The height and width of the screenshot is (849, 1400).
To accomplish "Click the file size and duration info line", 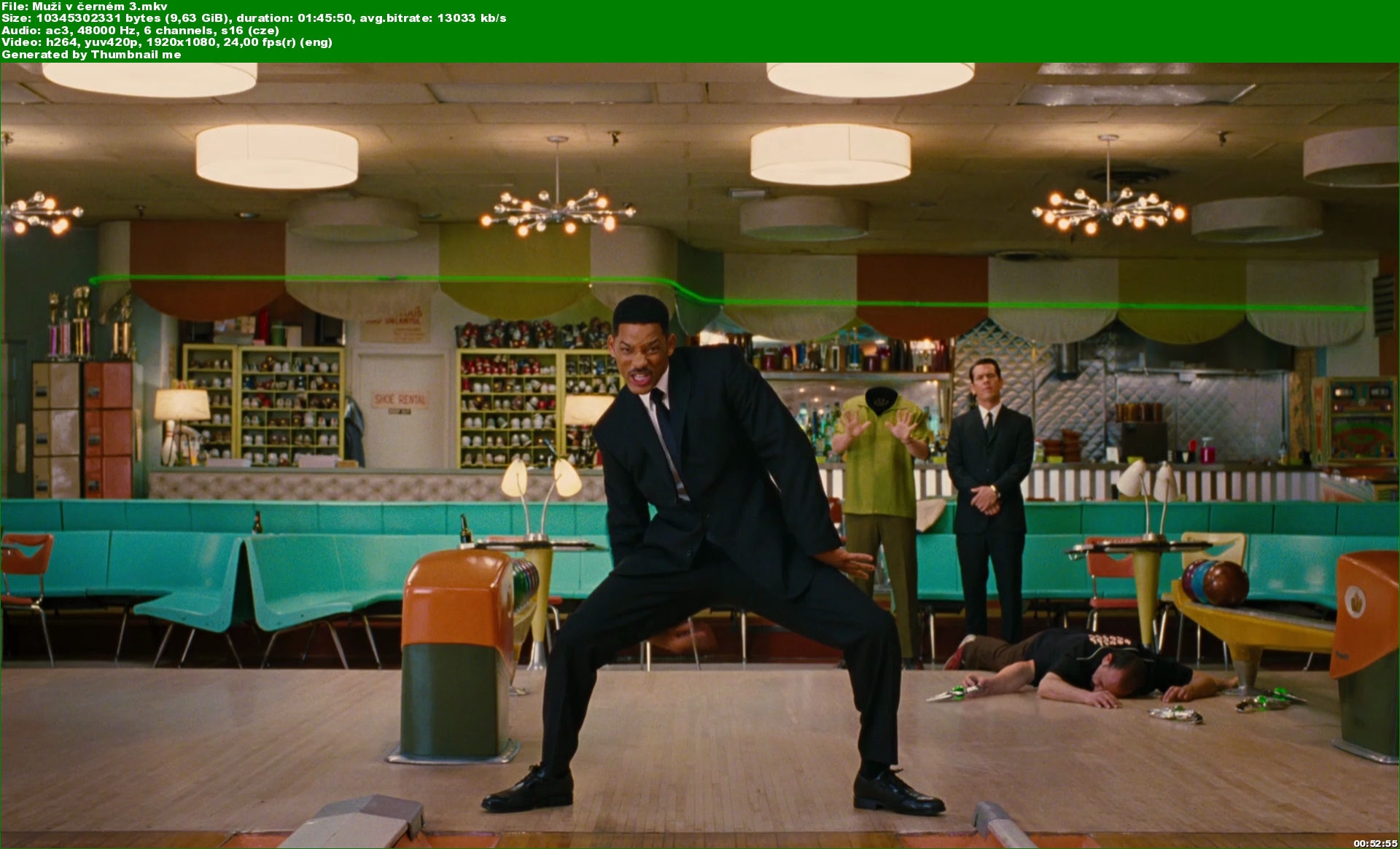I will [254, 18].
